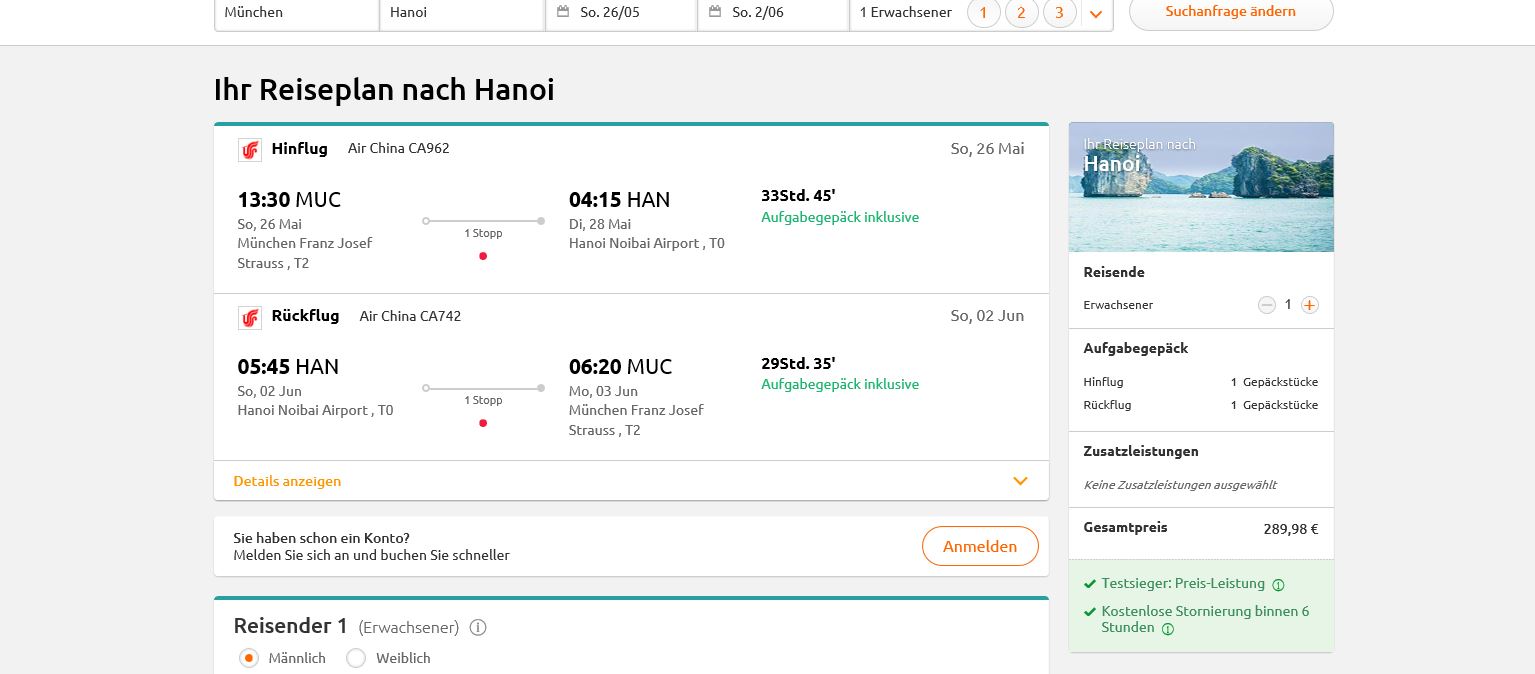Expand Details anzeigen link
The image size is (1535, 674).
pos(287,481)
